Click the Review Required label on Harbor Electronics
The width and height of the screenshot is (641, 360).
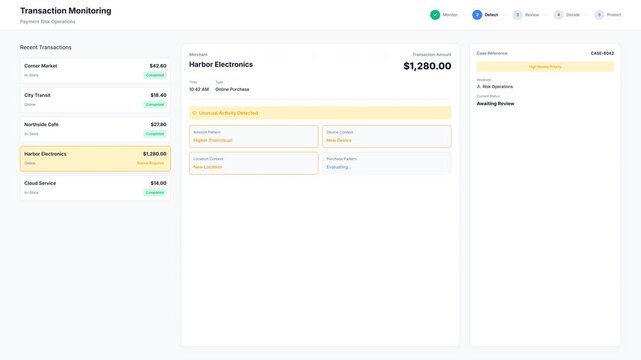(150, 163)
